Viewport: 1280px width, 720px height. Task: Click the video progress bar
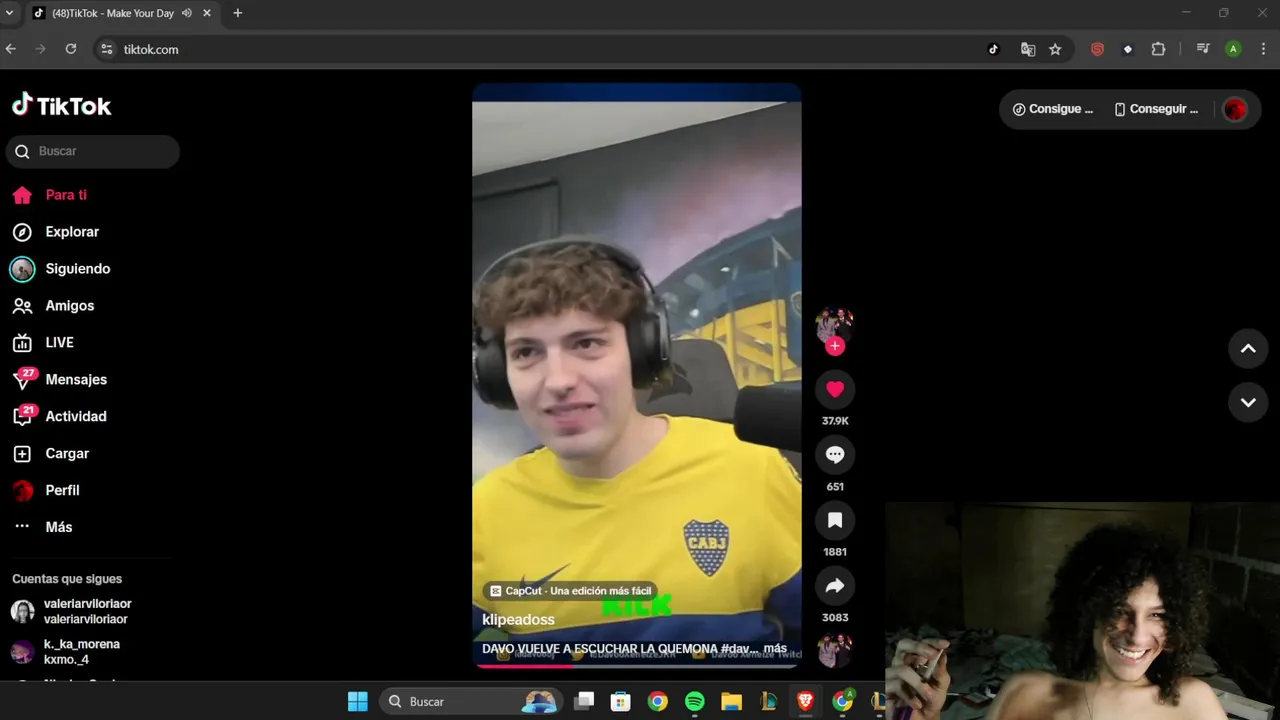click(636, 665)
